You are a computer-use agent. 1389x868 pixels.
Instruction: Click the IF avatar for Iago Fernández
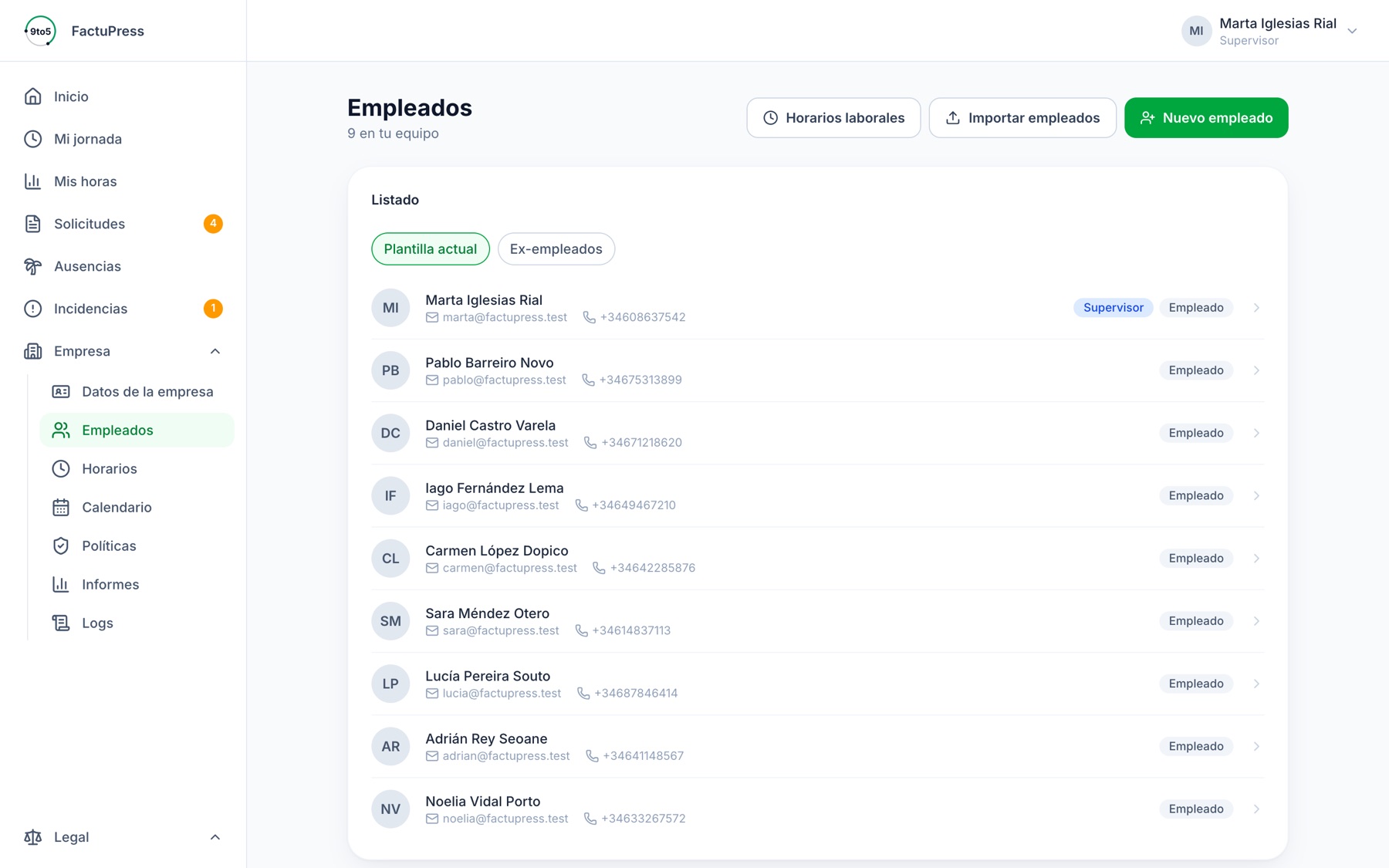390,495
